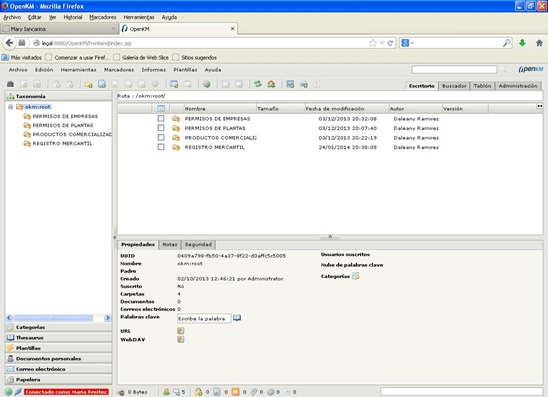Expand the Thesaurus sidebar panel
The width and height of the screenshot is (548, 397).
tap(58, 338)
